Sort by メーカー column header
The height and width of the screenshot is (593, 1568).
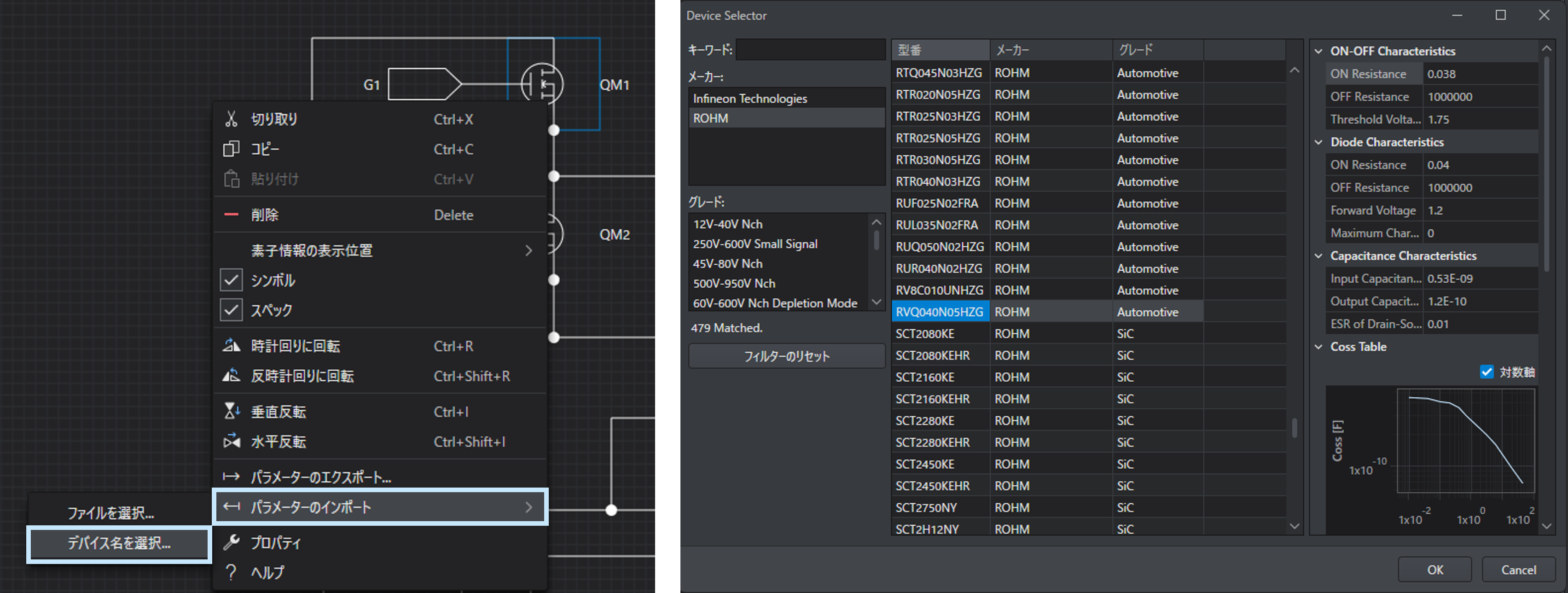coord(1051,50)
